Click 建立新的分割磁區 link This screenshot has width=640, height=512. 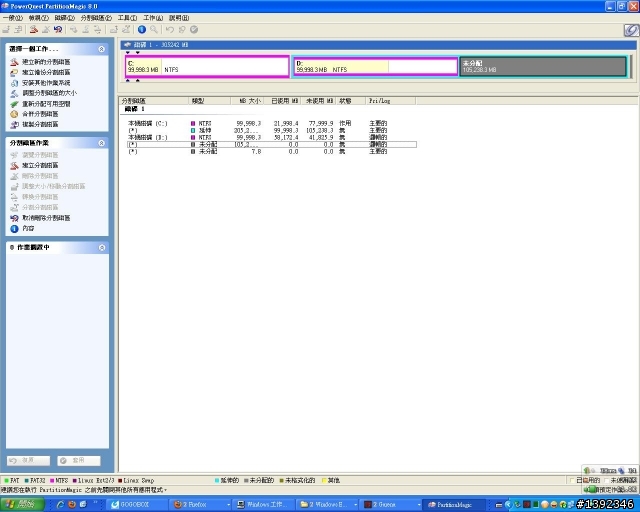[46, 62]
